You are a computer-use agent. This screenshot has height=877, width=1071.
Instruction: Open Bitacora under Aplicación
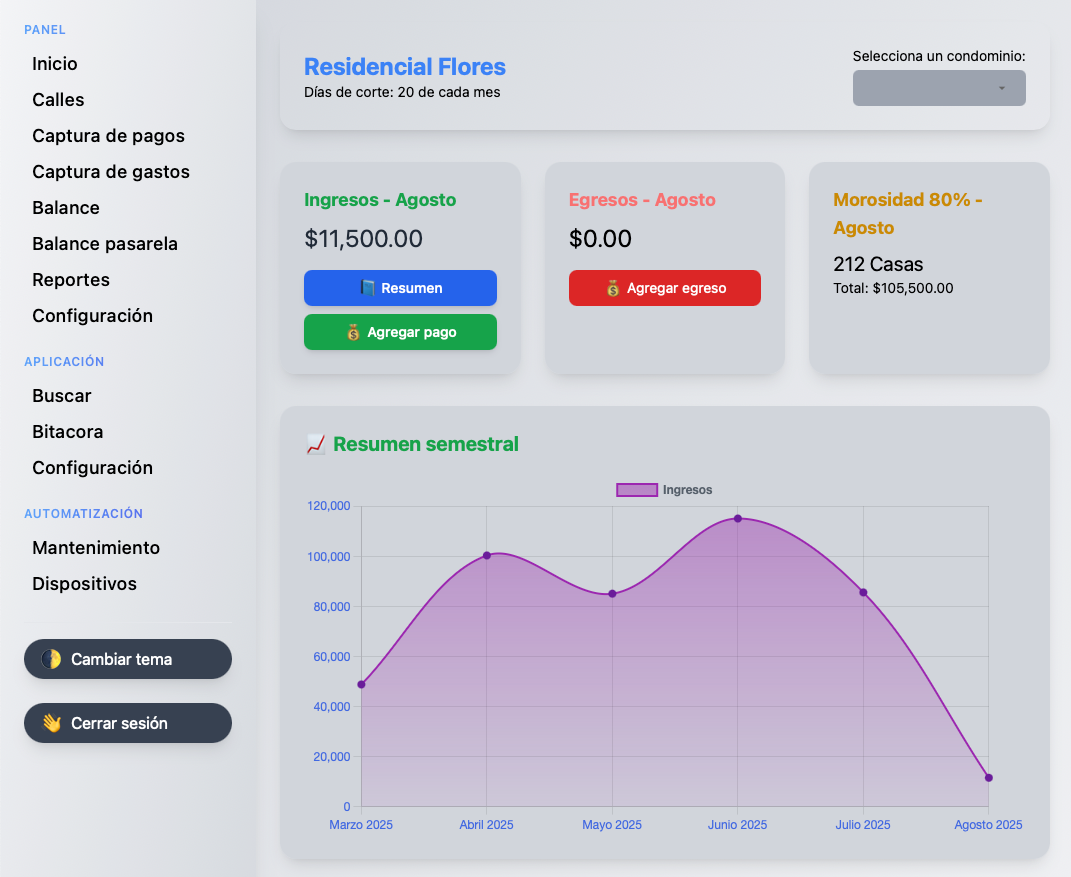[68, 432]
